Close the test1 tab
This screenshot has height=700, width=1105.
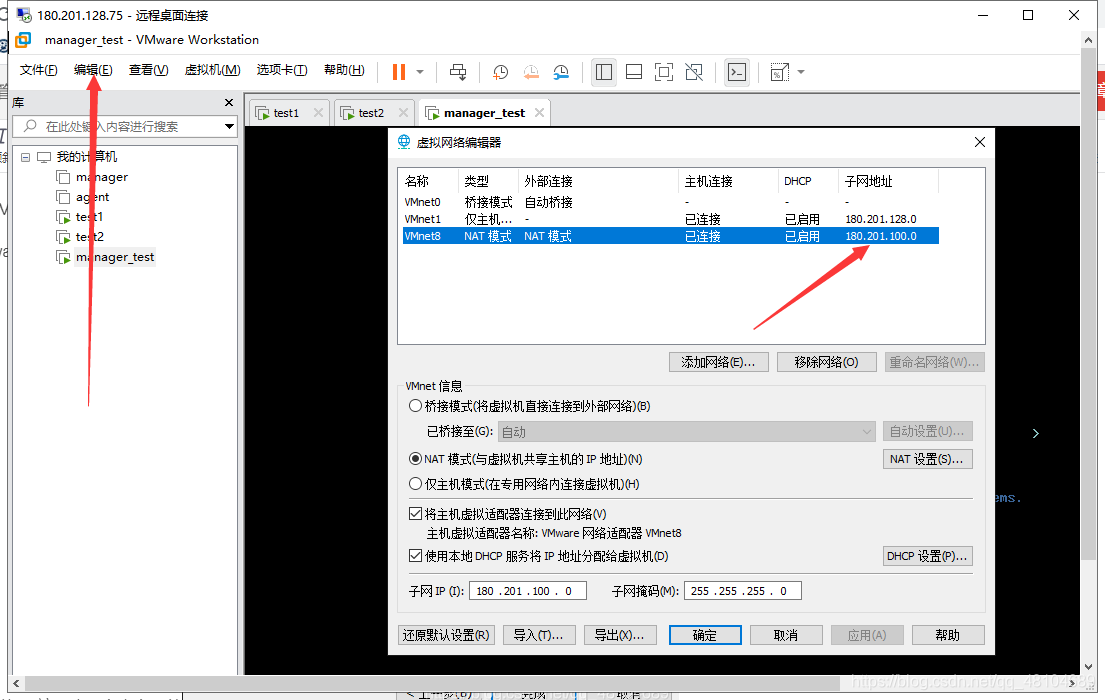(x=319, y=113)
